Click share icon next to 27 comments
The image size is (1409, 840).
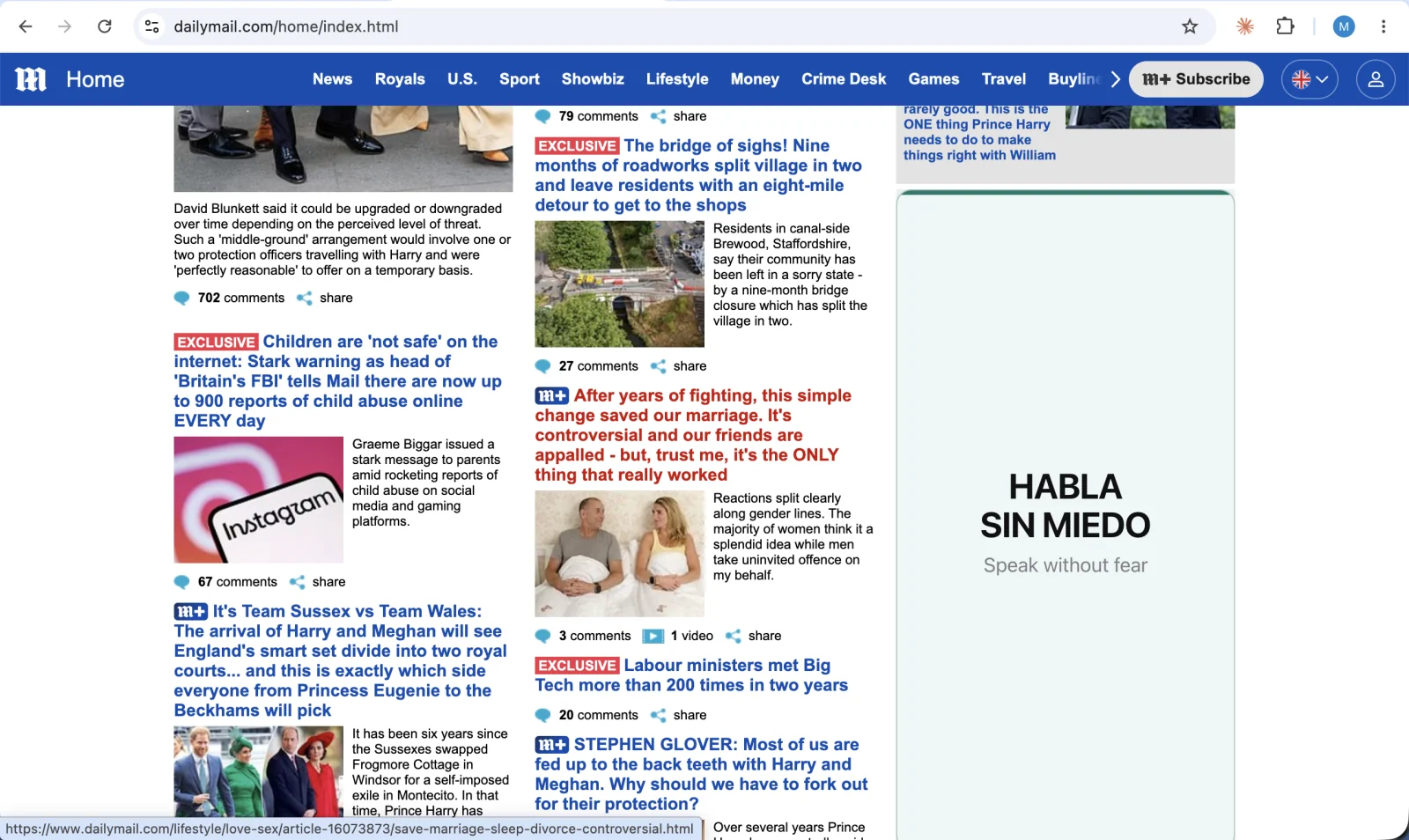coord(658,366)
